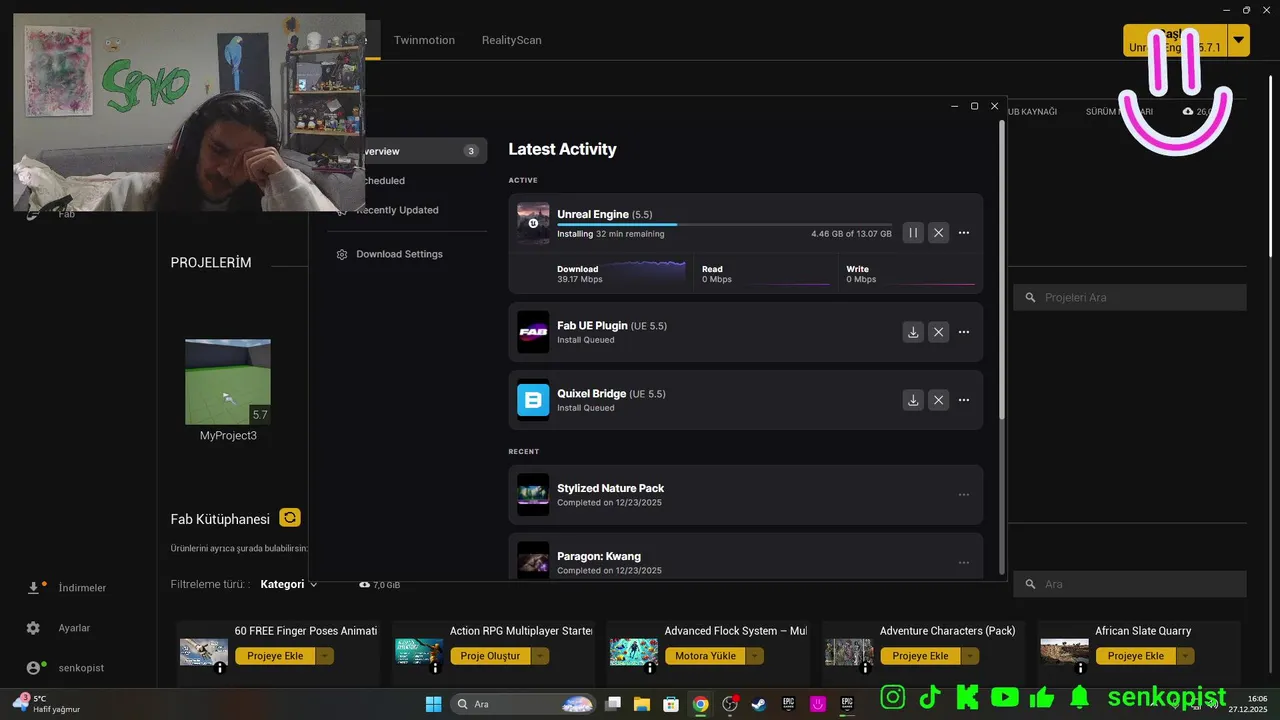
Task: Expand dropdown beside Motora Yükle button
Action: pyautogui.click(x=755, y=656)
